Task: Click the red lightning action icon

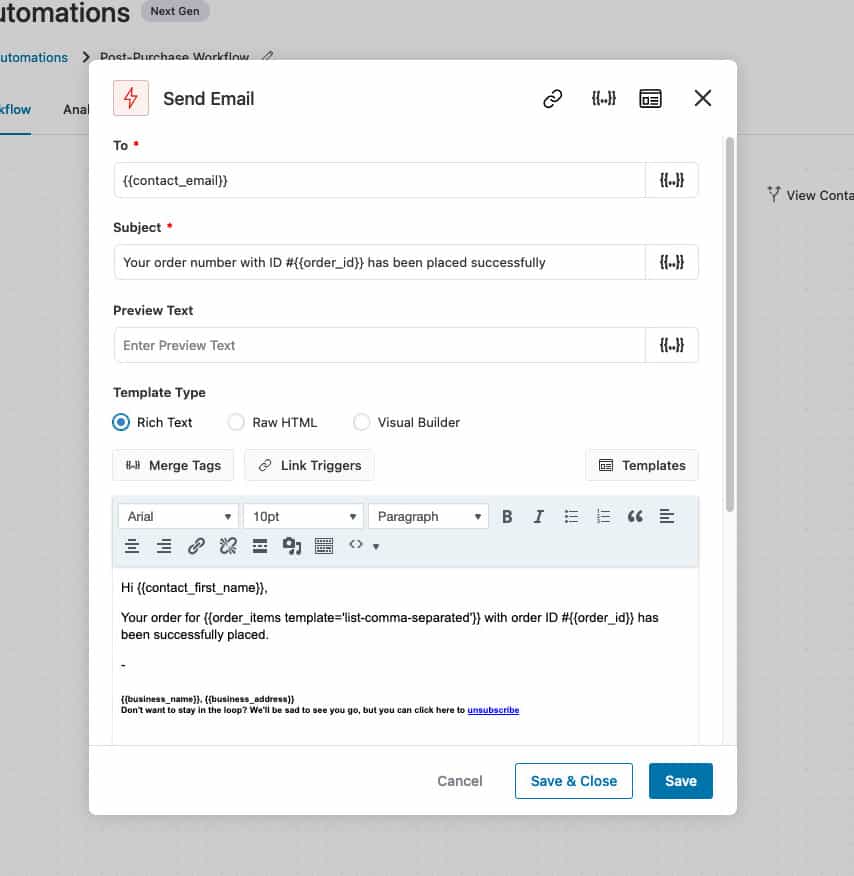Action: pyautogui.click(x=131, y=98)
